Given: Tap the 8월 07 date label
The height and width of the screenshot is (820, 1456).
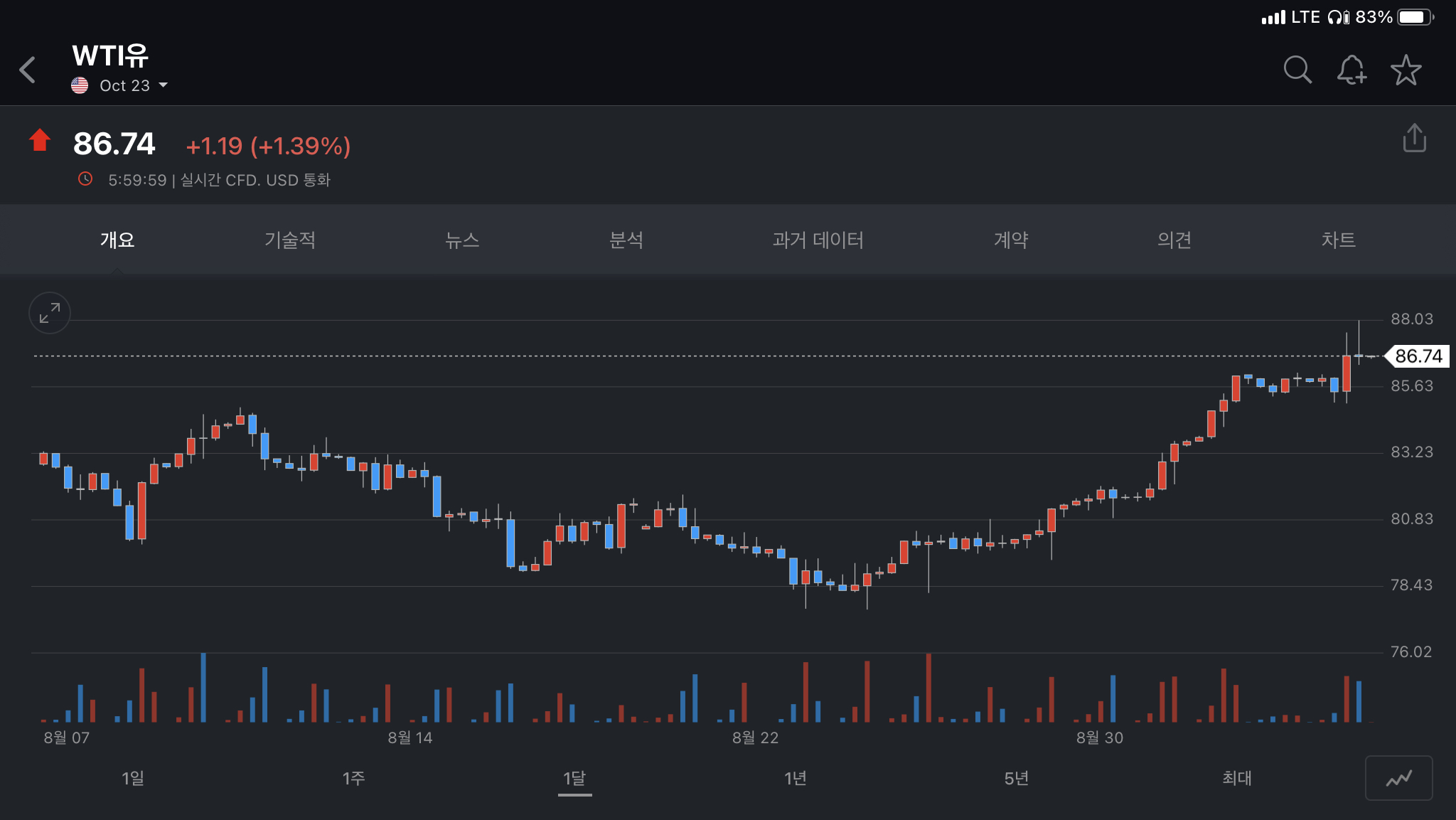Looking at the screenshot, I should pos(67,738).
